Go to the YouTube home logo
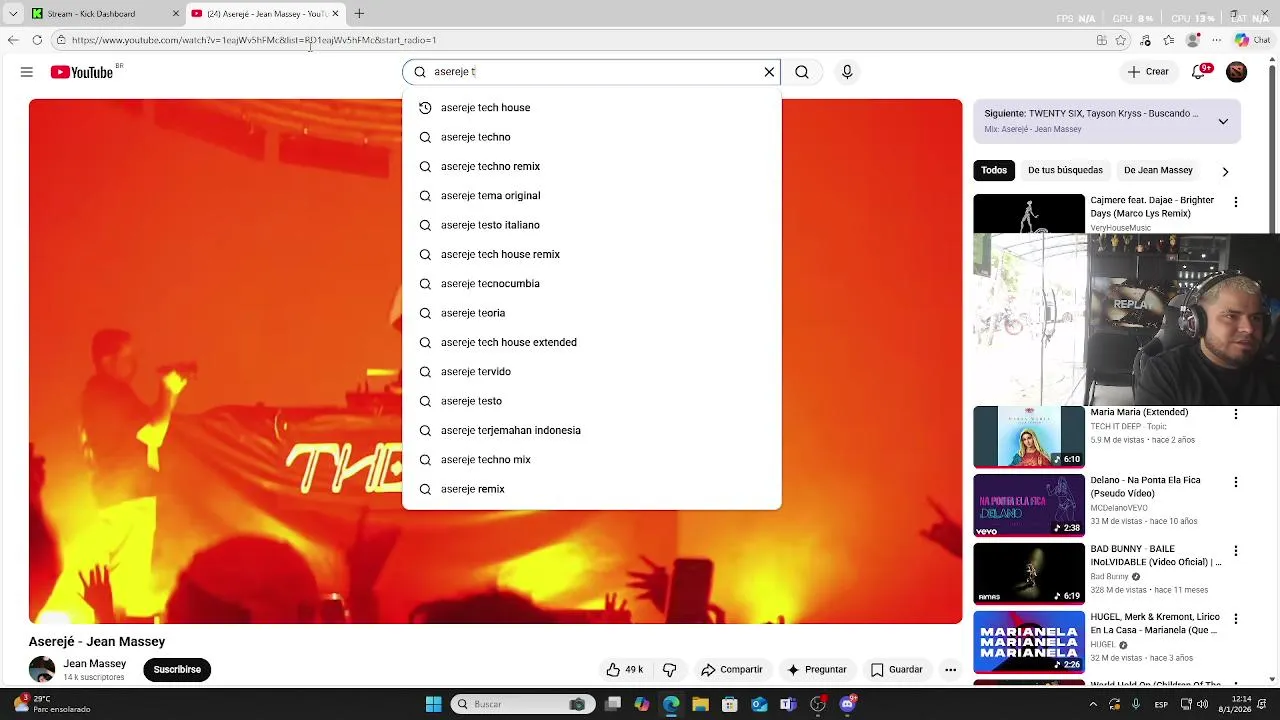Image resolution: width=1280 pixels, height=720 pixels. [82, 72]
